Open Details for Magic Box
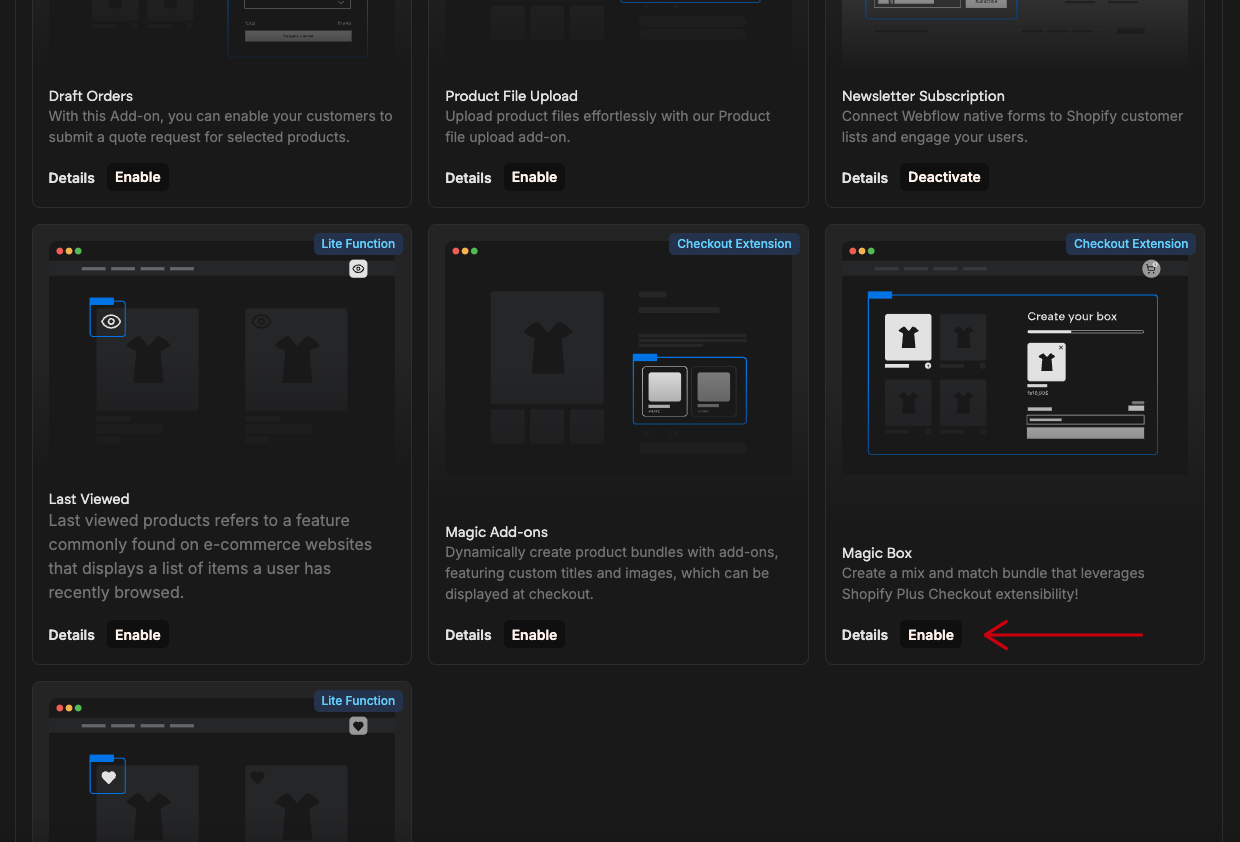Screen dimensions: 1240x842 pos(864,635)
